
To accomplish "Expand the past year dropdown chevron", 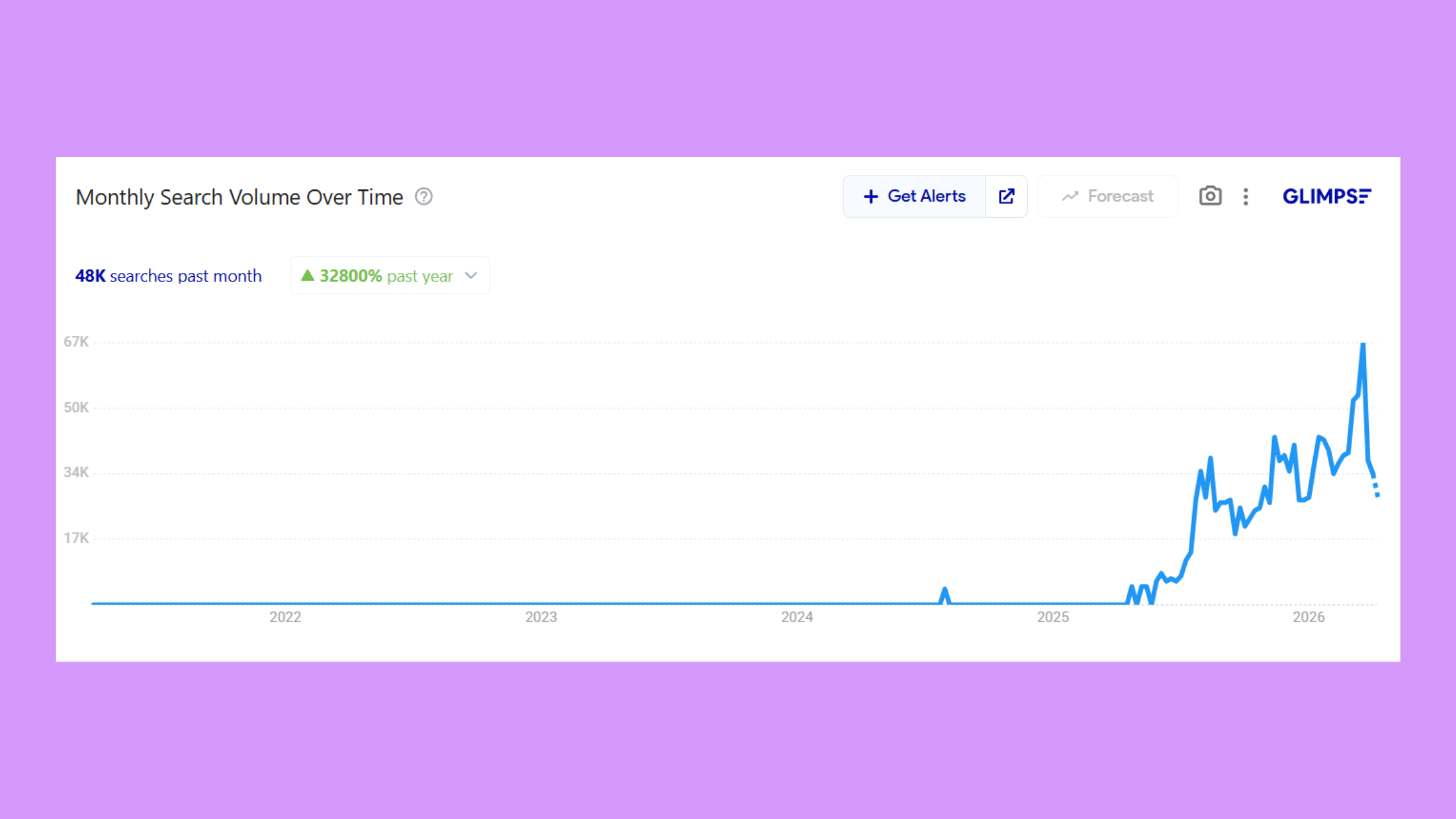I will coord(471,276).
